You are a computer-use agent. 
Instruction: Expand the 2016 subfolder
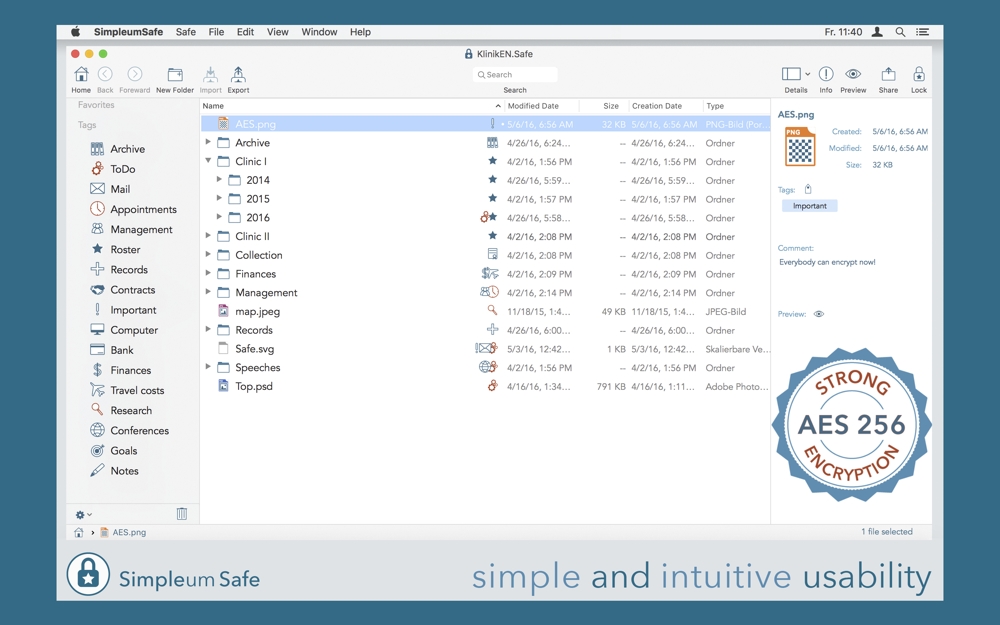tap(219, 217)
